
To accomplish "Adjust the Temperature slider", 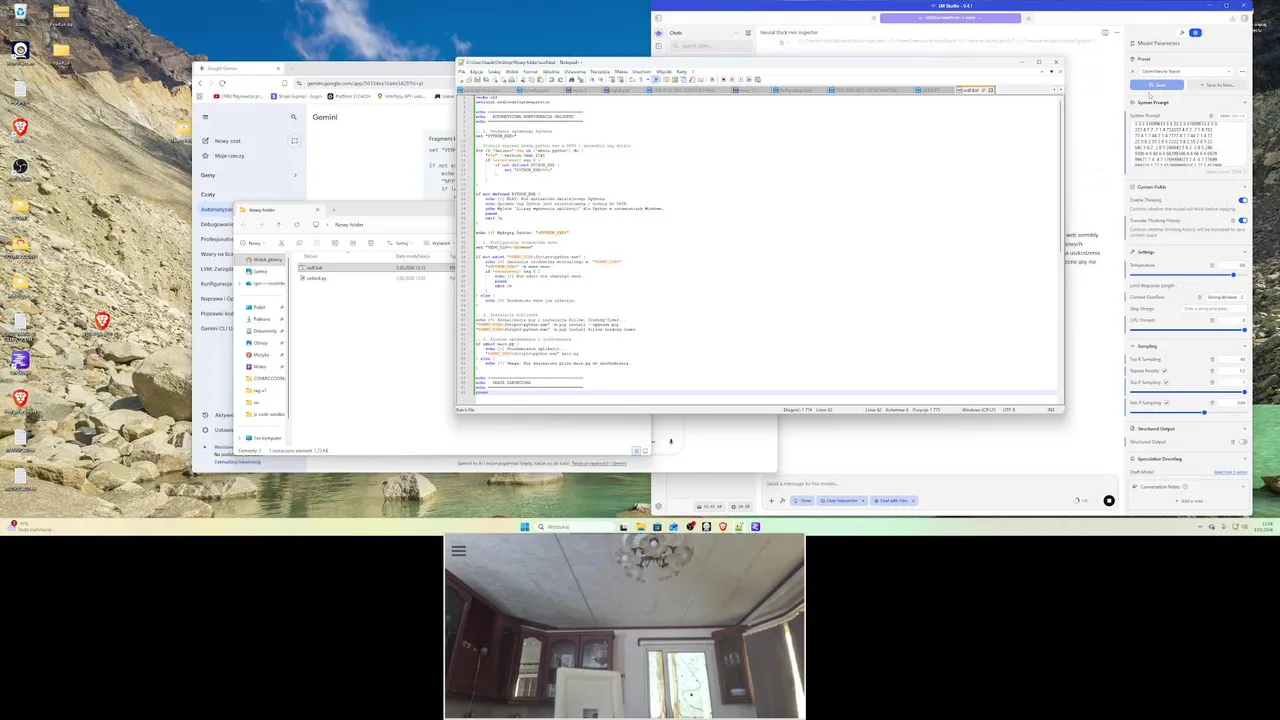I will [1187, 275].
